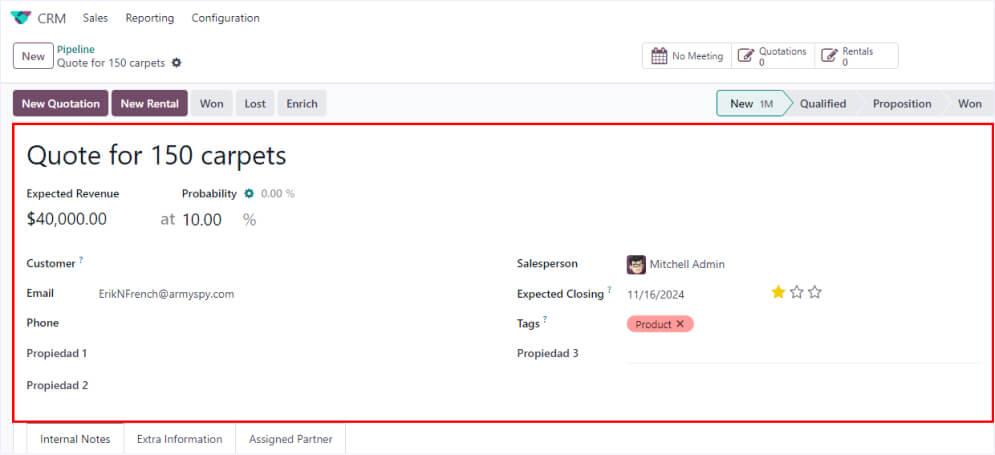
Task: Click the probability gear icon
Action: [249, 194]
